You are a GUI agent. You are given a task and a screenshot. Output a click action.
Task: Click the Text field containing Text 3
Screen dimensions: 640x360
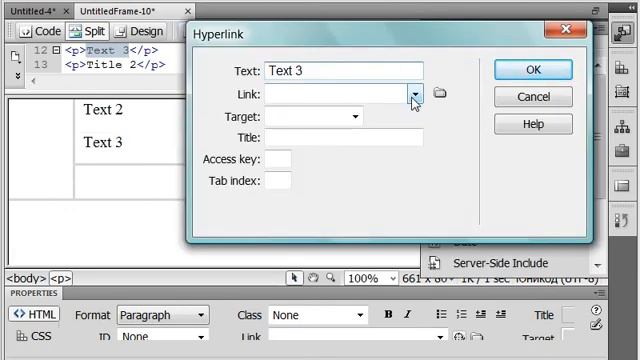pyautogui.click(x=344, y=71)
